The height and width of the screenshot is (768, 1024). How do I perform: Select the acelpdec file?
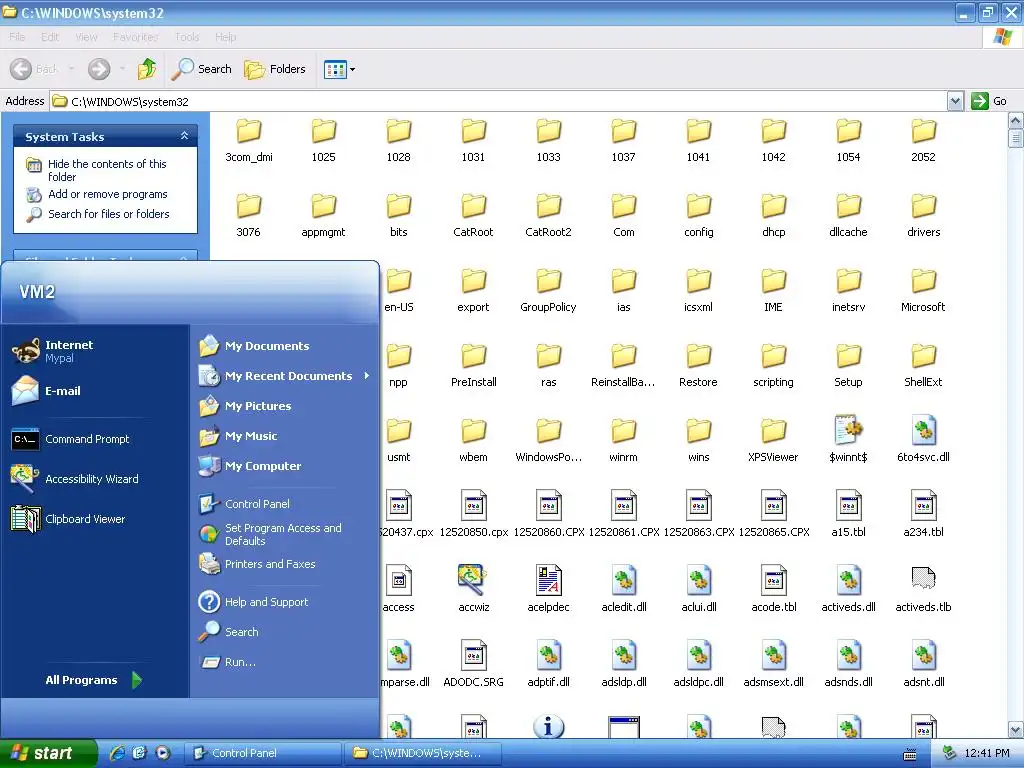point(549,589)
